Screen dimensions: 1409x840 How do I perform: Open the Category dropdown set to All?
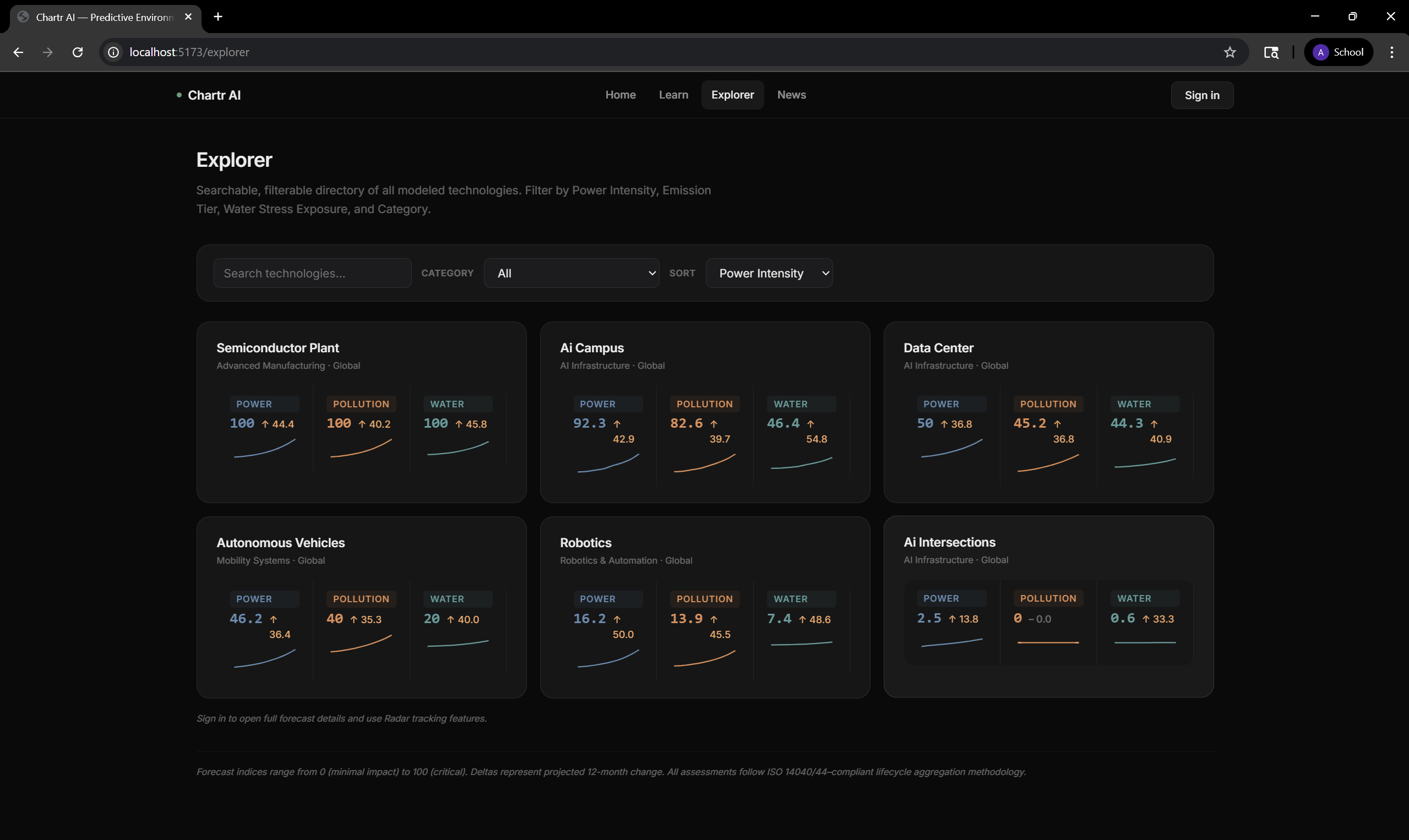[571, 274]
